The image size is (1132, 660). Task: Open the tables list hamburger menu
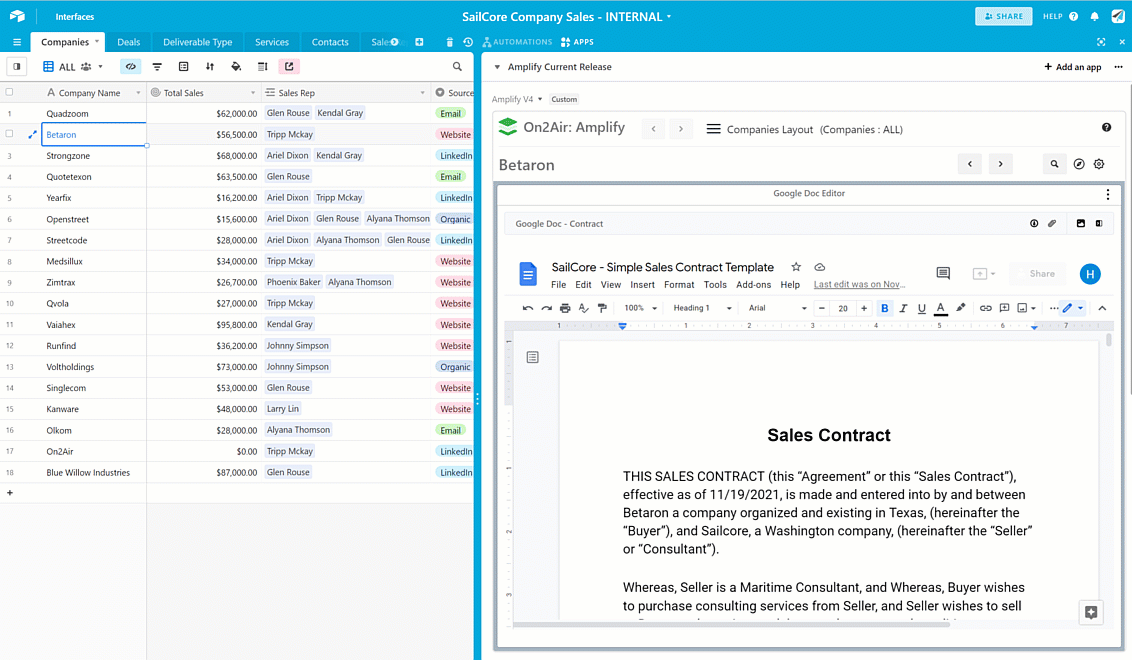tap(17, 42)
